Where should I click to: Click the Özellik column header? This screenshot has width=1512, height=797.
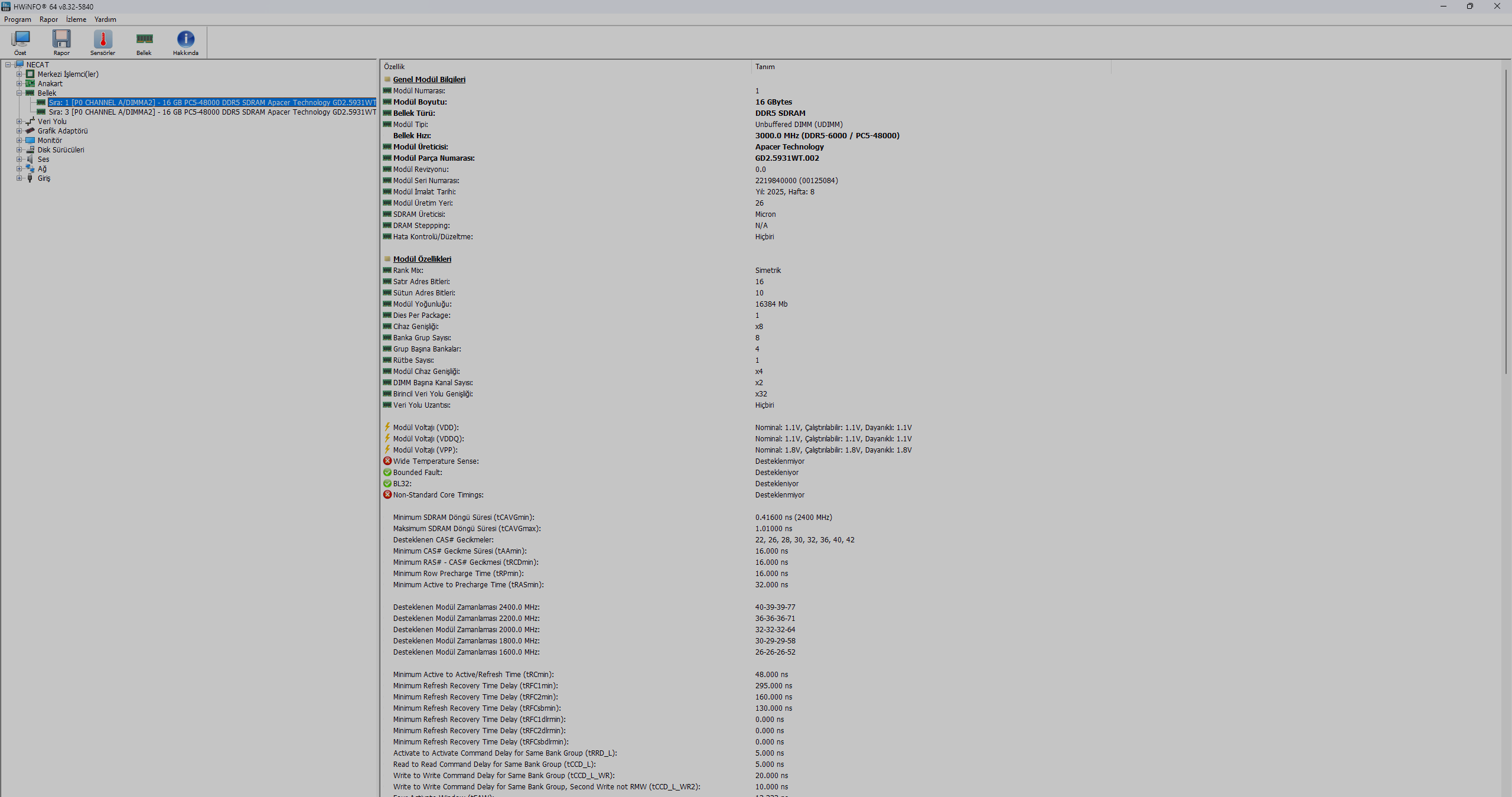click(x=566, y=67)
